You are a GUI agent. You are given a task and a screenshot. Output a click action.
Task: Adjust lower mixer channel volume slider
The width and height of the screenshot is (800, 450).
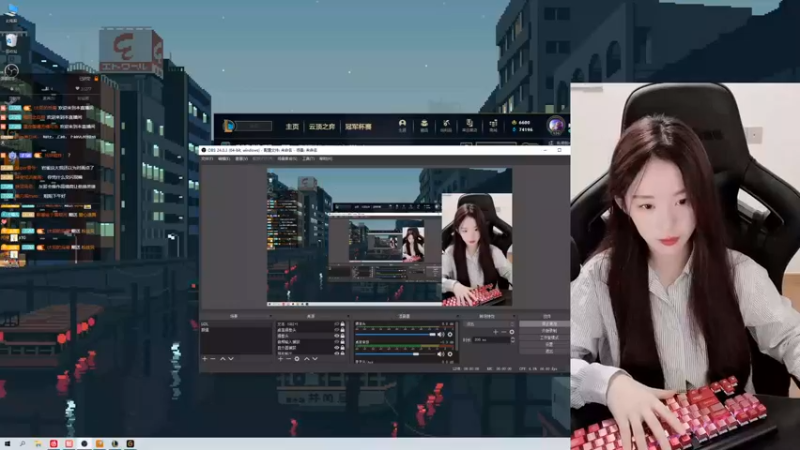coord(395,354)
